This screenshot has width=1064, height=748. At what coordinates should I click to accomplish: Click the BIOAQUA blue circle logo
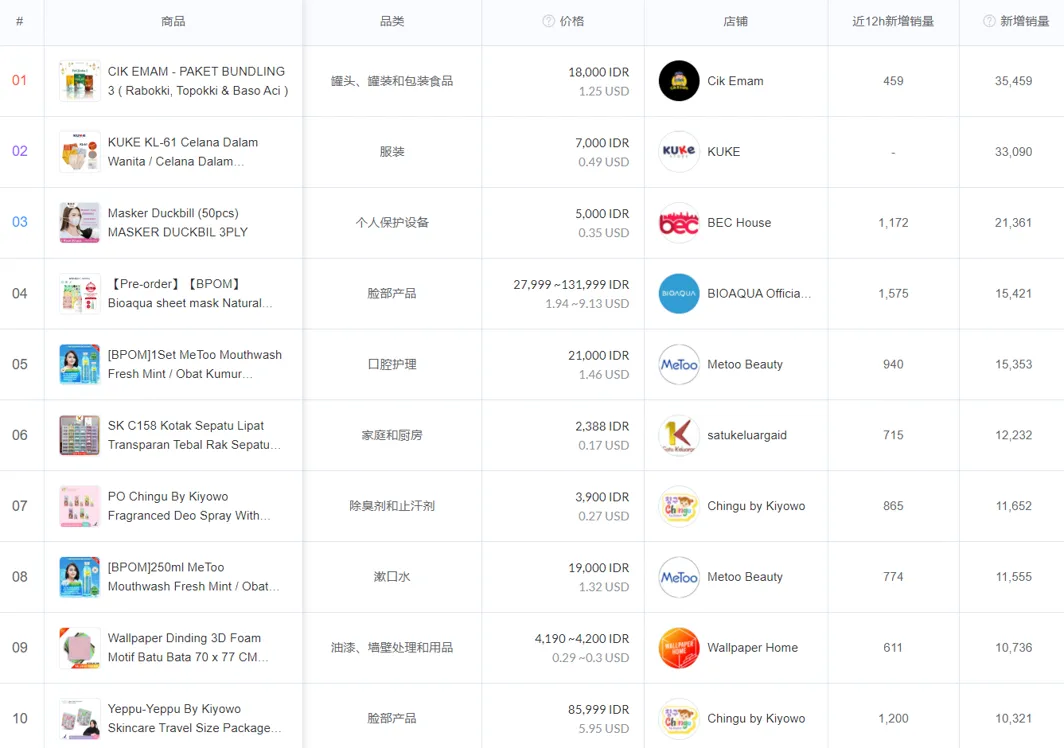click(x=679, y=293)
